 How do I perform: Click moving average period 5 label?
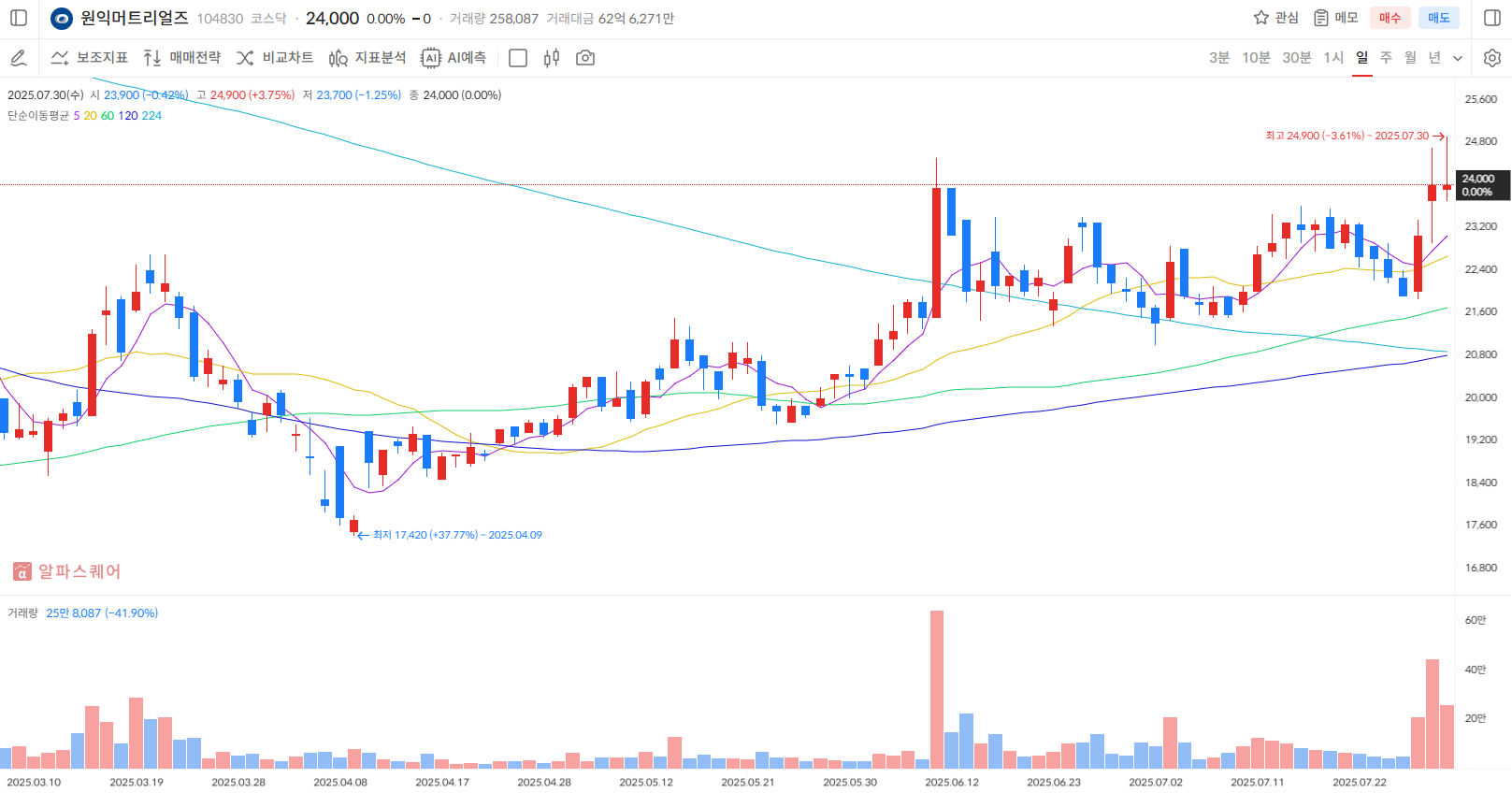tap(77, 116)
